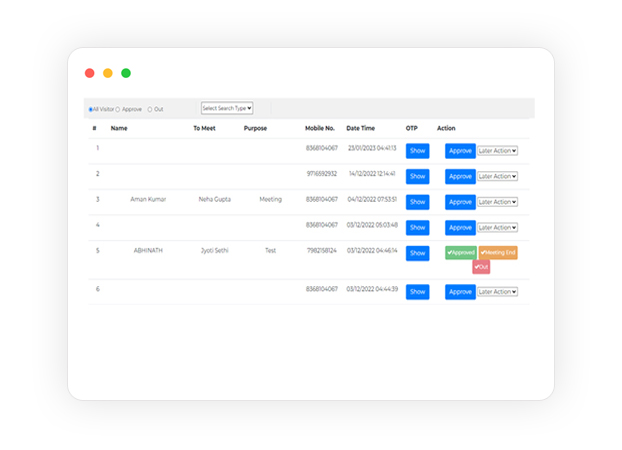Select the Out filter radio button
The height and width of the screenshot is (450, 622).
coord(150,110)
